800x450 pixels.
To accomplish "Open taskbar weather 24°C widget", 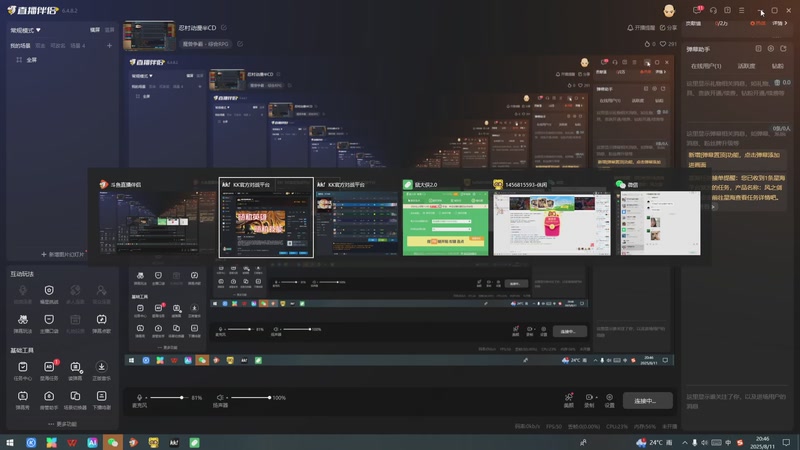I will (654, 442).
